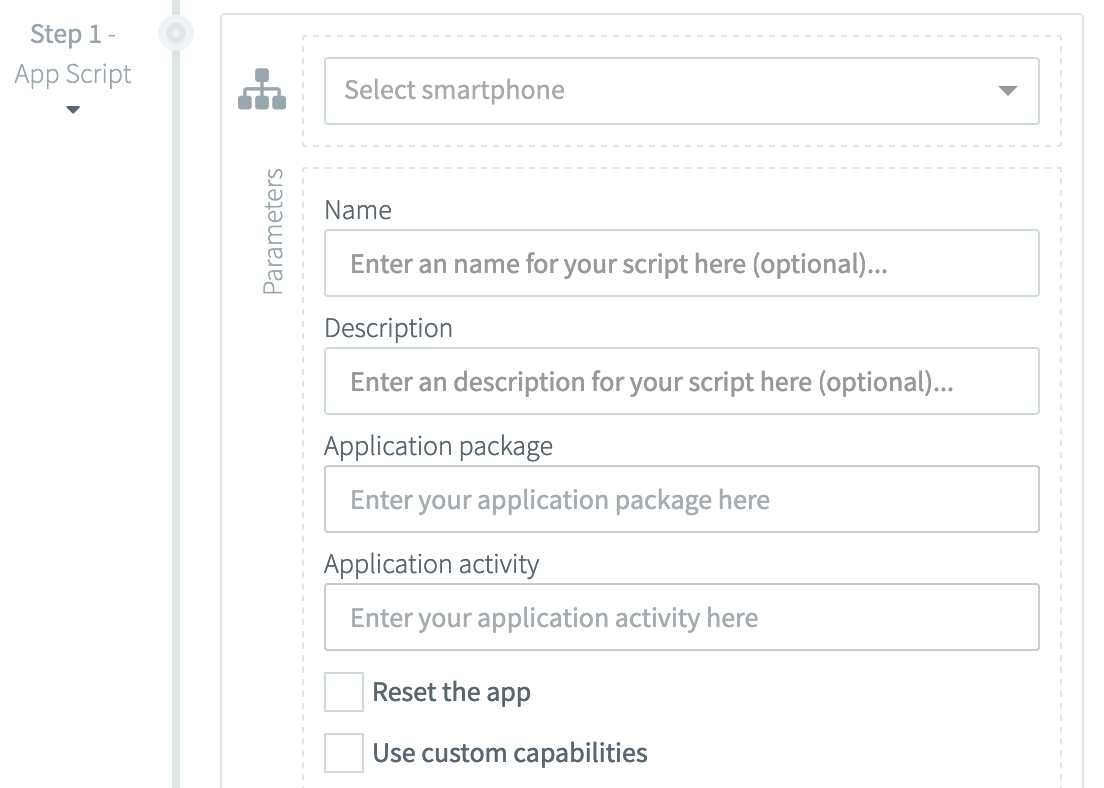
Task: Open the Select smartphone dropdown
Action: [x=660, y=90]
